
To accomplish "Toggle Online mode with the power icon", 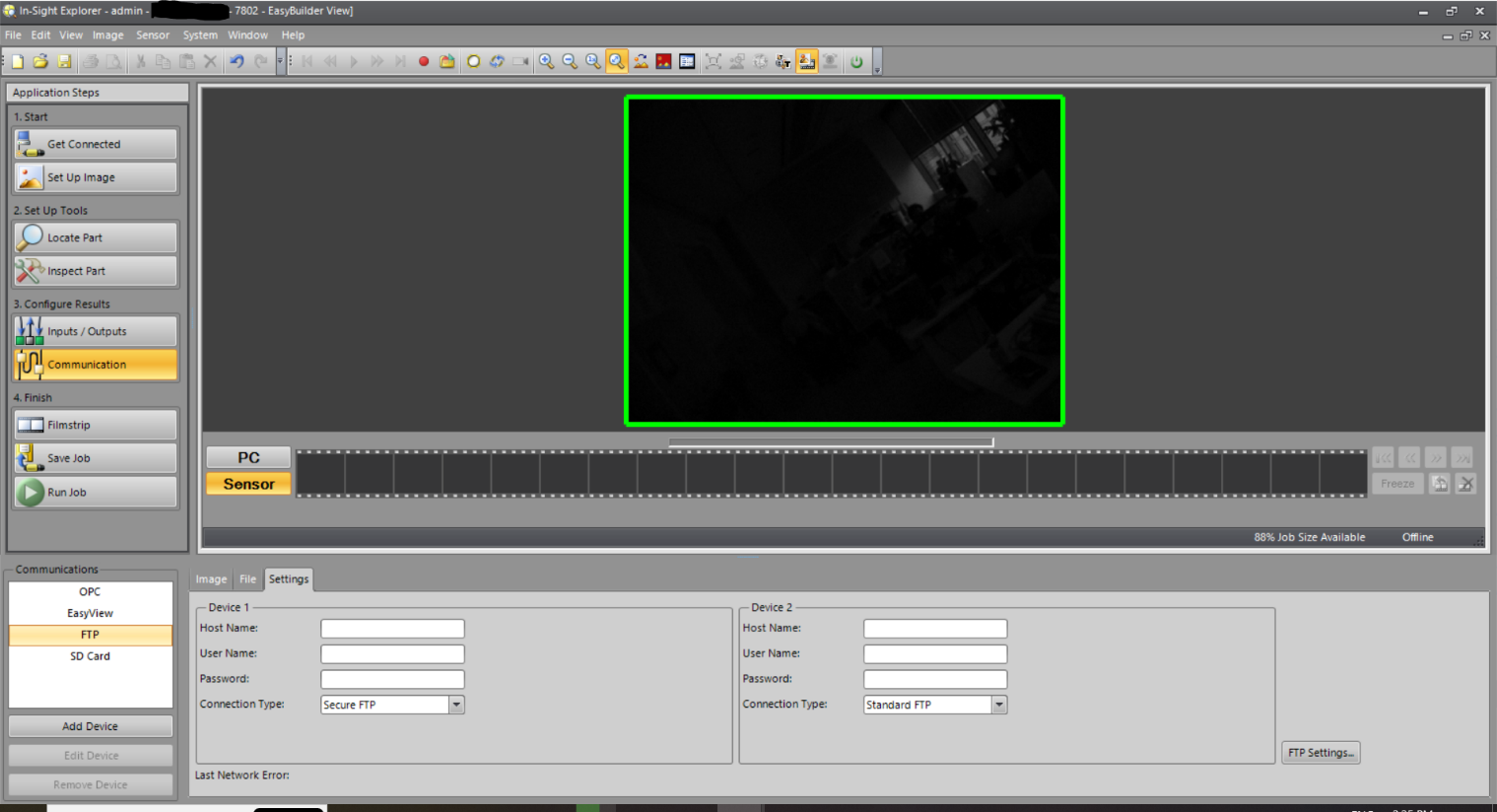I will (856, 60).
